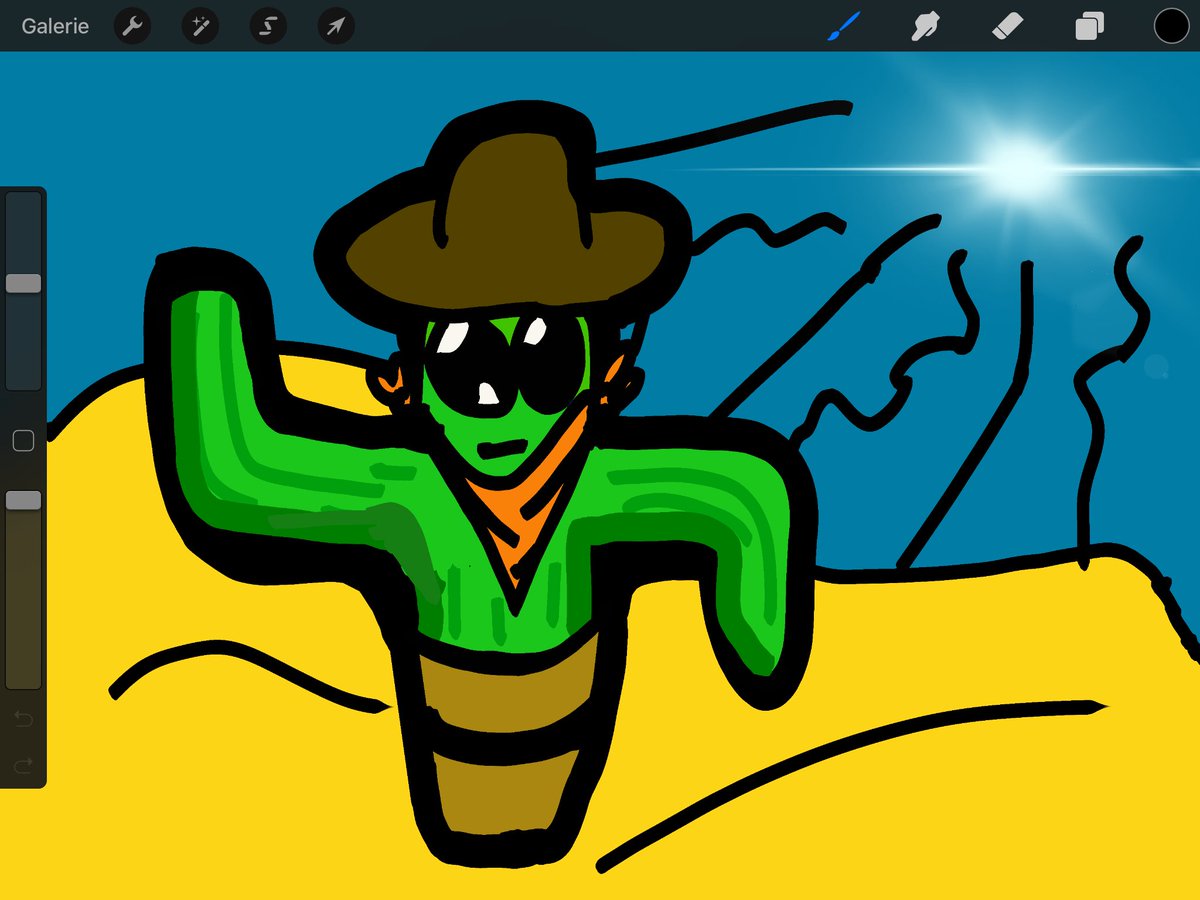1200x900 pixels.
Task: Open the Layers panel
Action: (x=1089, y=26)
